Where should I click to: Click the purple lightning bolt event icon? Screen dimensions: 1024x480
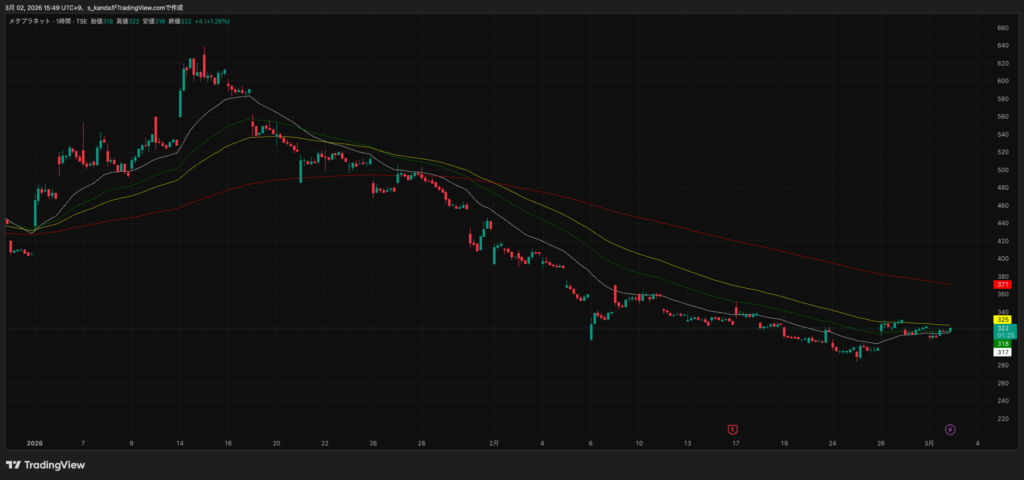(950, 429)
